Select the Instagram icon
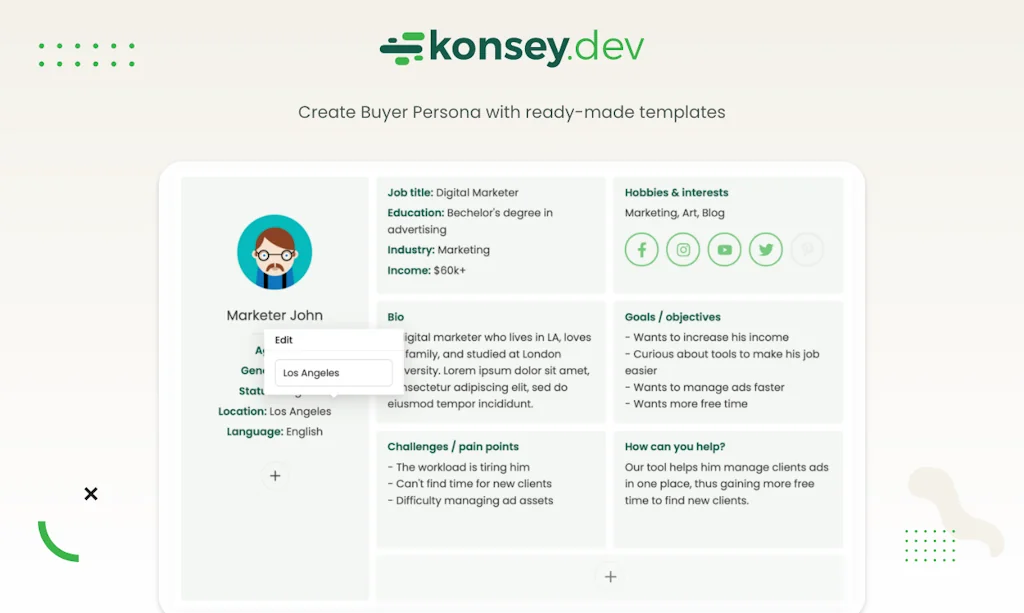The width and height of the screenshot is (1024, 613). click(x=683, y=249)
